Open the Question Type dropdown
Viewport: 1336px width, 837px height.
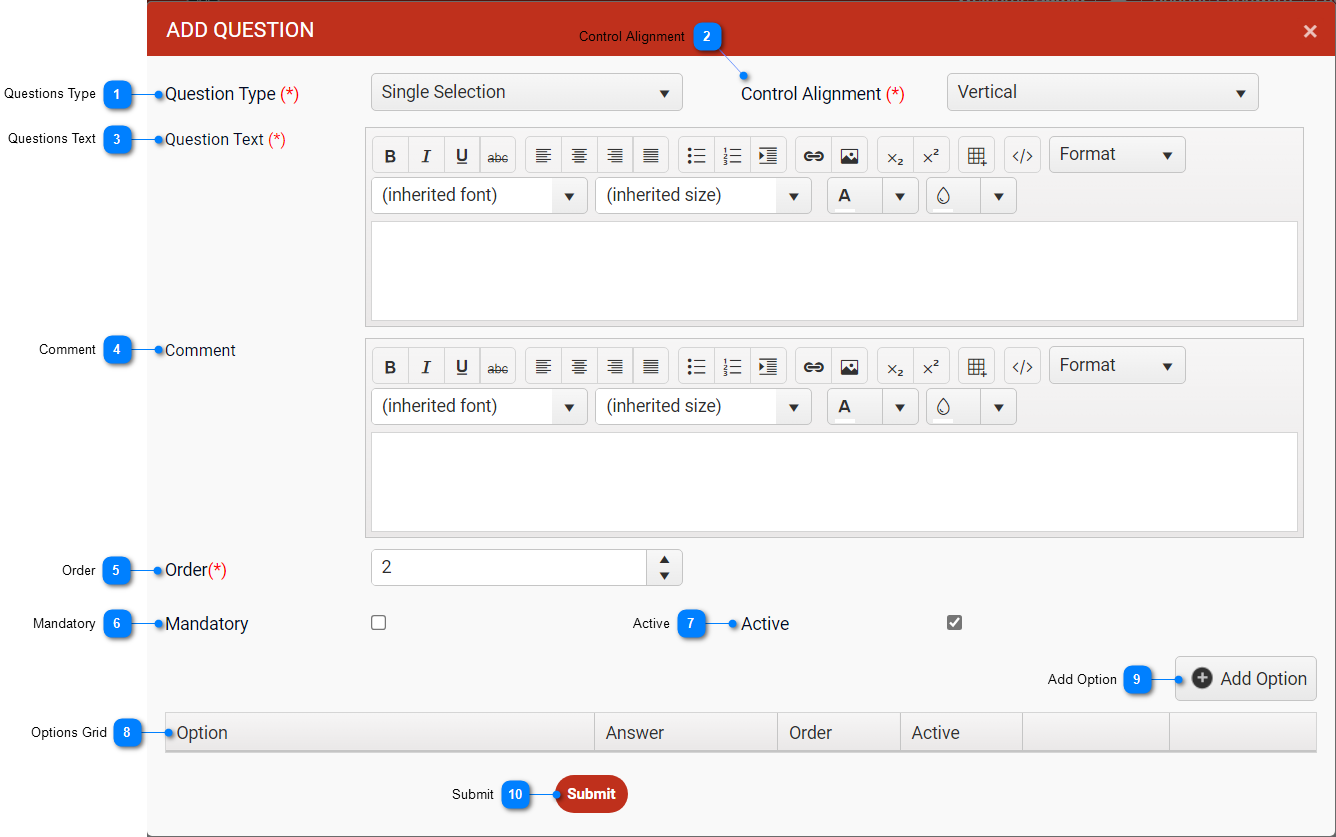point(527,92)
